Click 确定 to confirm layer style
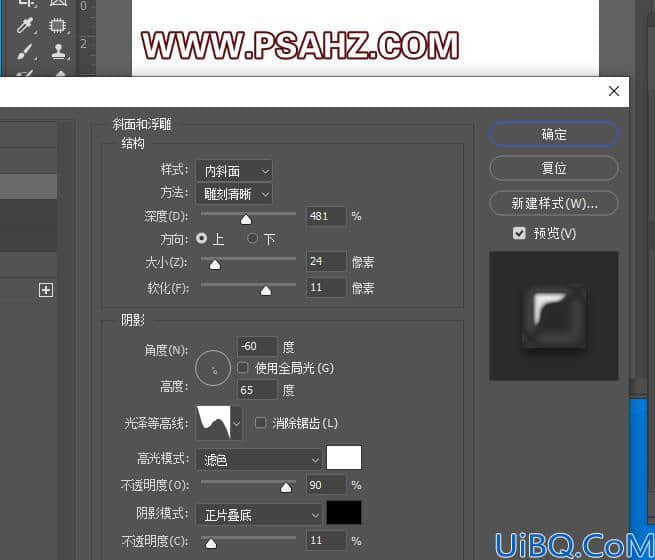The height and width of the screenshot is (560, 655). (x=553, y=134)
